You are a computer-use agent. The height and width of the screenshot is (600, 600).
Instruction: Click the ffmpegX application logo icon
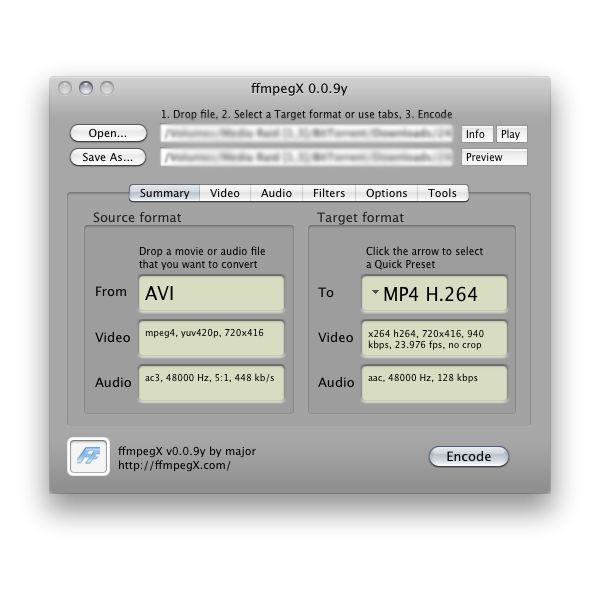click(88, 457)
